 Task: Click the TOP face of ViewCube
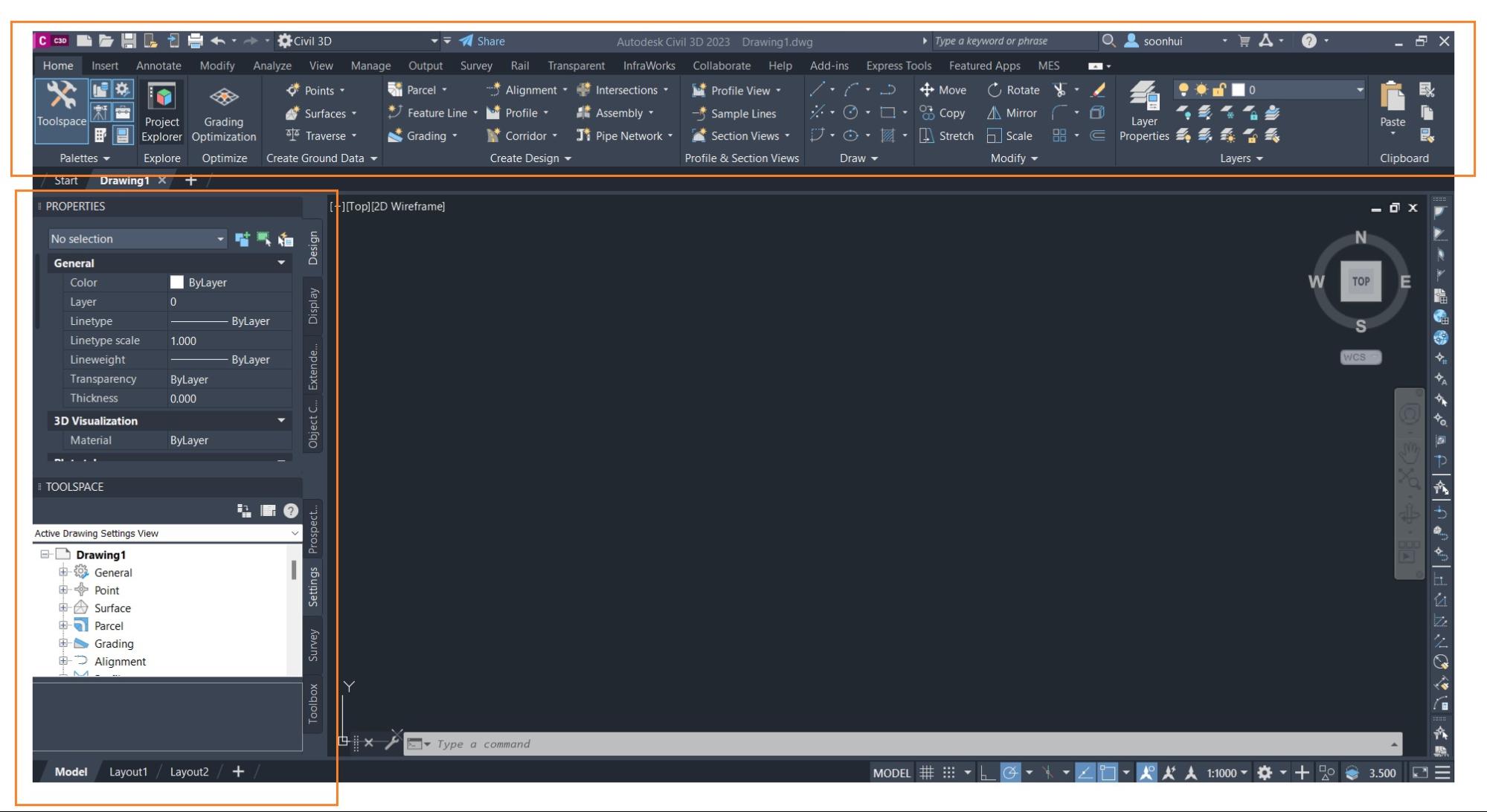[x=1361, y=281]
